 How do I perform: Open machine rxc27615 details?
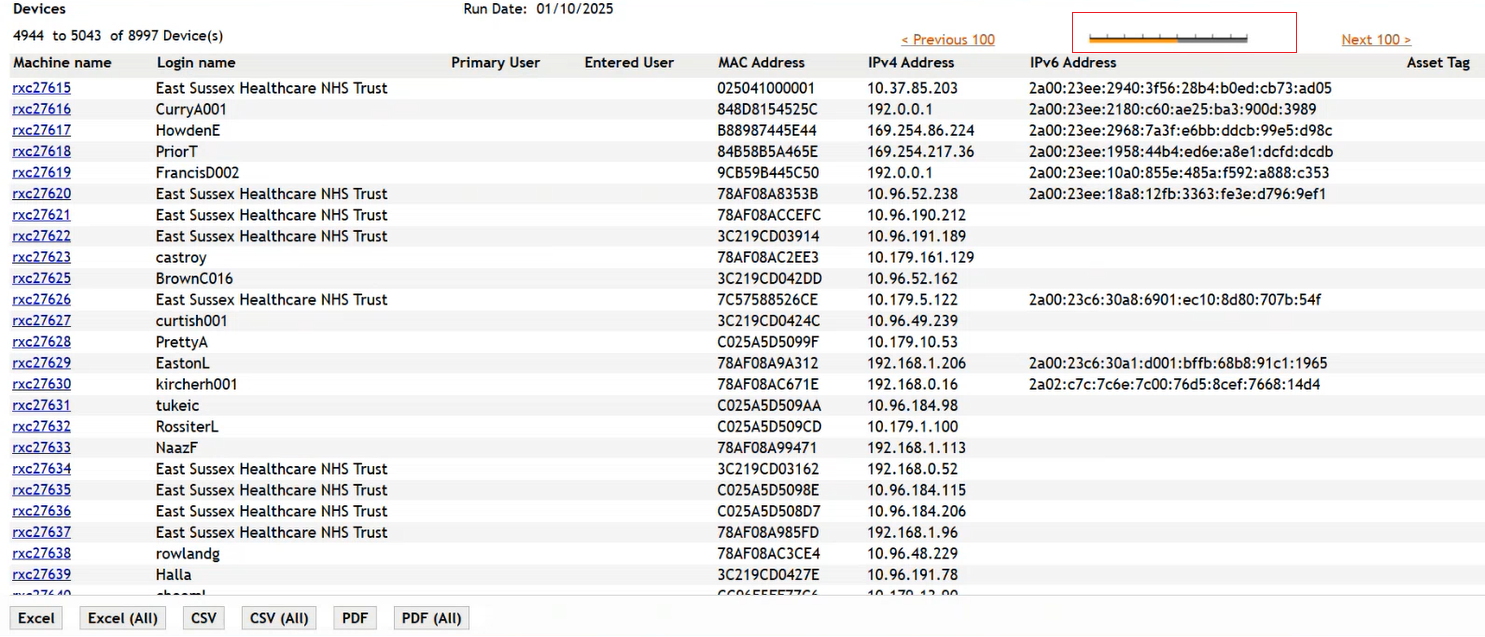(42, 88)
